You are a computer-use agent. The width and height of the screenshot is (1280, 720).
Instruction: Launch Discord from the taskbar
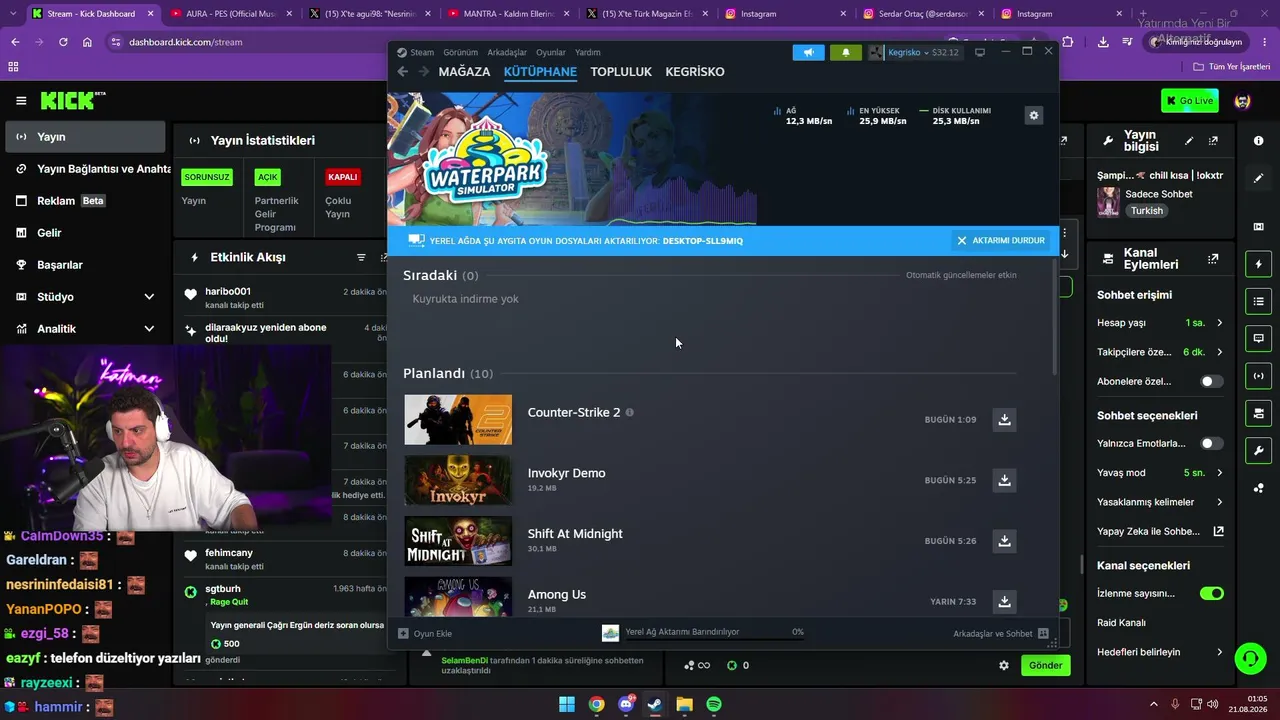tap(626, 704)
